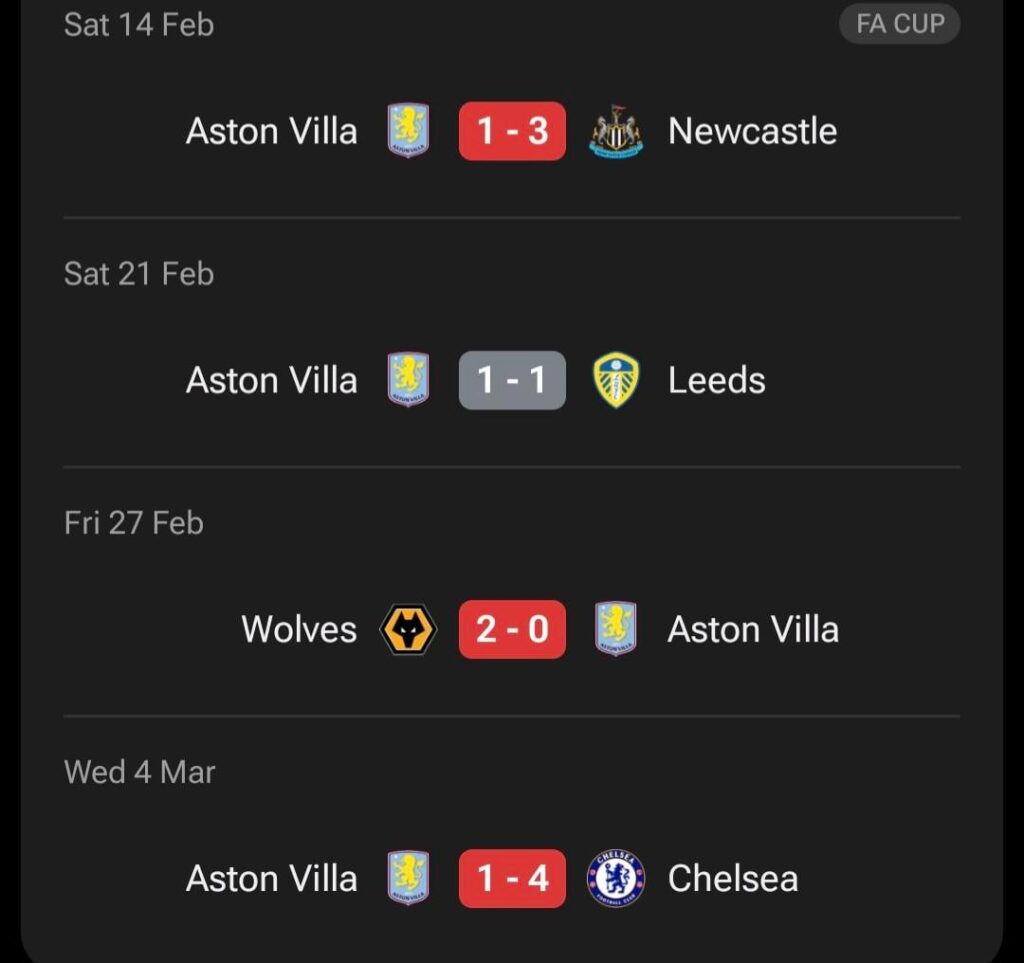1024x963 pixels.
Task: Select the 1-1 Leeds draw score
Action: [511, 379]
